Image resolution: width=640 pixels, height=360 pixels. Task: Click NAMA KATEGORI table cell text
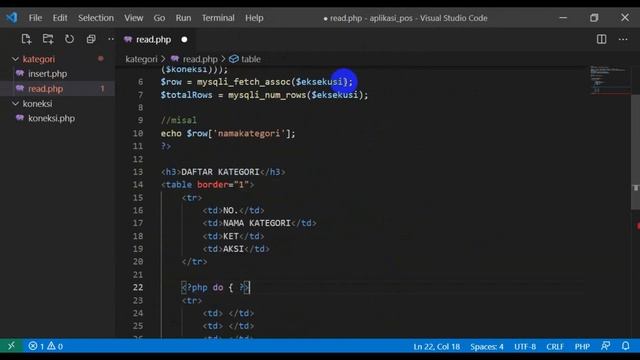point(257,223)
